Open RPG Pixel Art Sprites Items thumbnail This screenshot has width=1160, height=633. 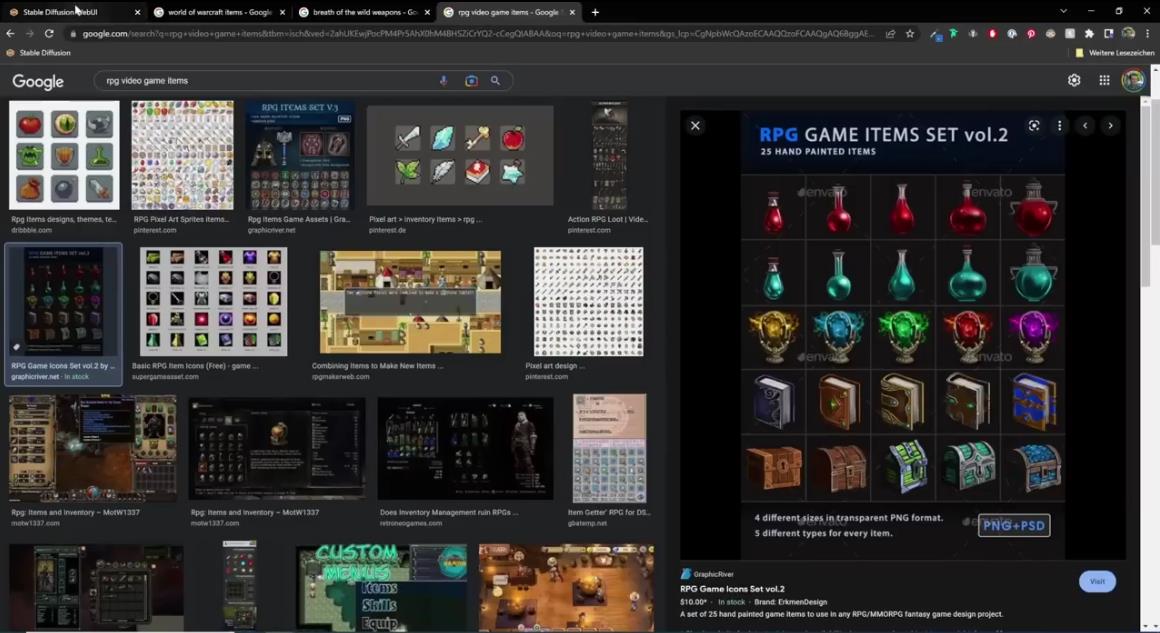(182, 155)
